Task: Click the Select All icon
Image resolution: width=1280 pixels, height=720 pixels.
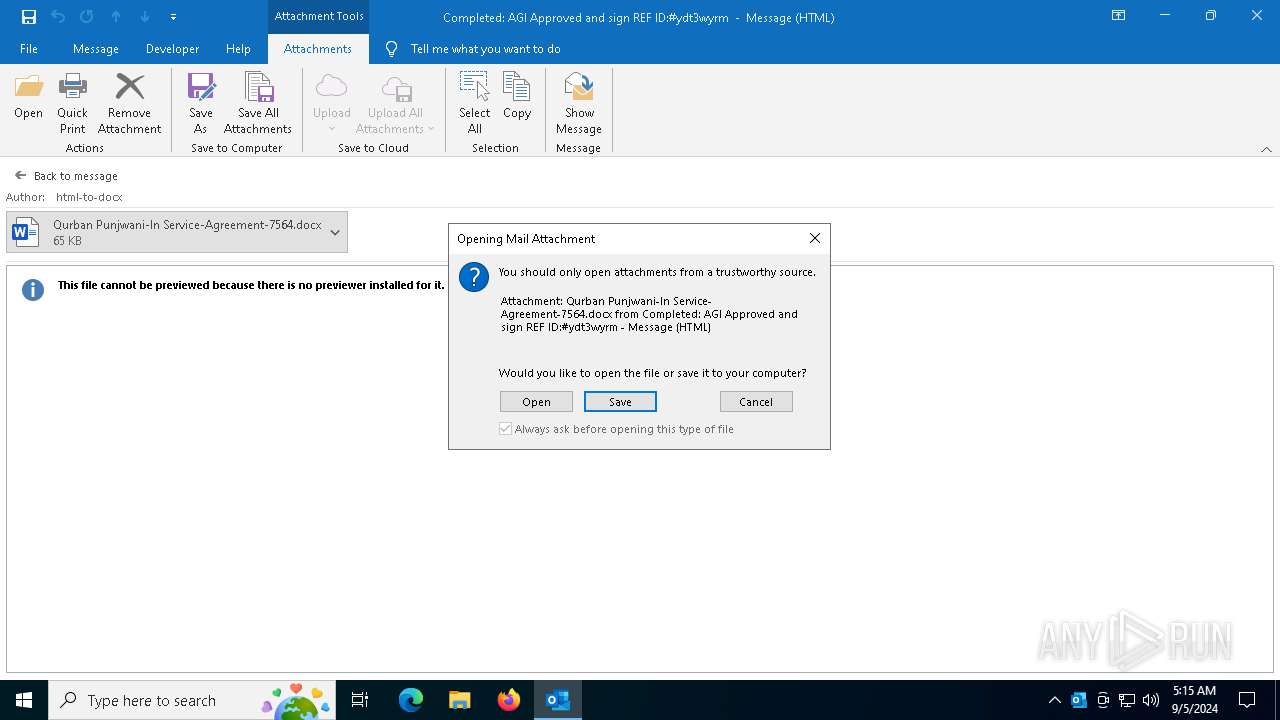Action: (x=474, y=88)
